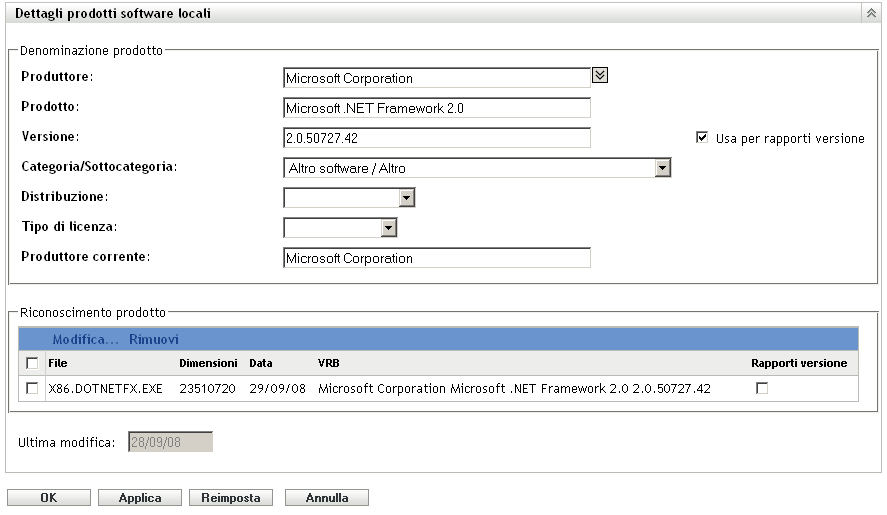Screen dimensions: 887x515
Task: Click Modifica in the recognition toolbar
Action: tap(85, 340)
